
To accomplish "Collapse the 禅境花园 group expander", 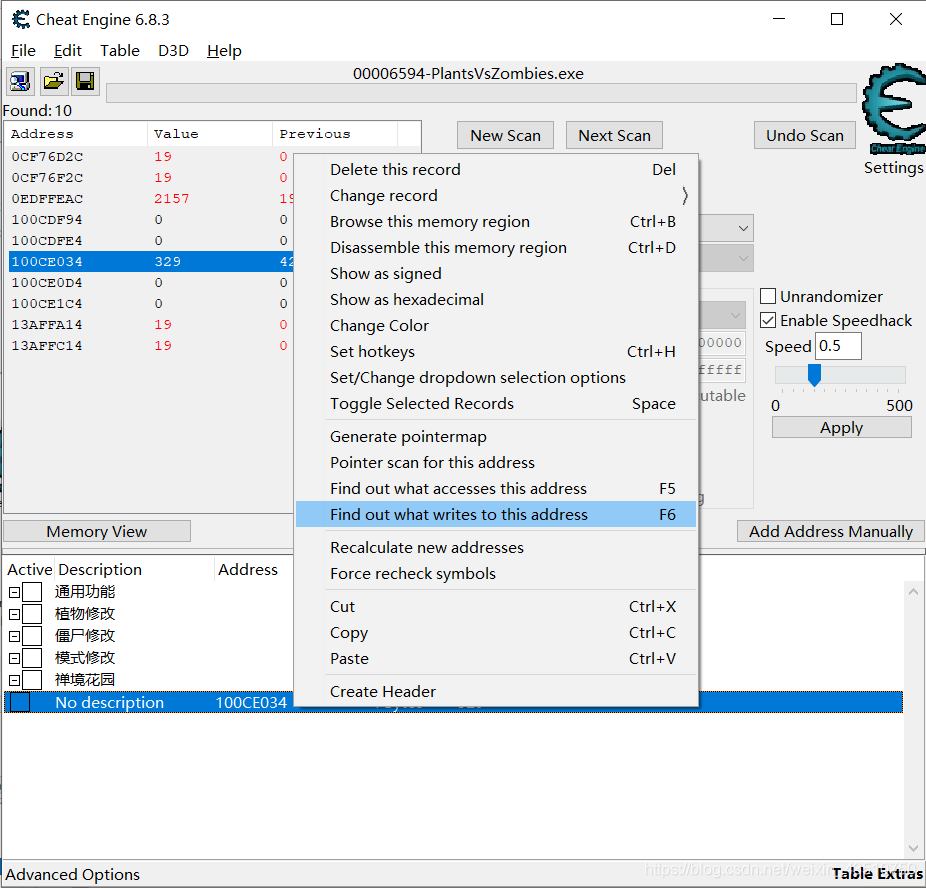I will coord(15,681).
